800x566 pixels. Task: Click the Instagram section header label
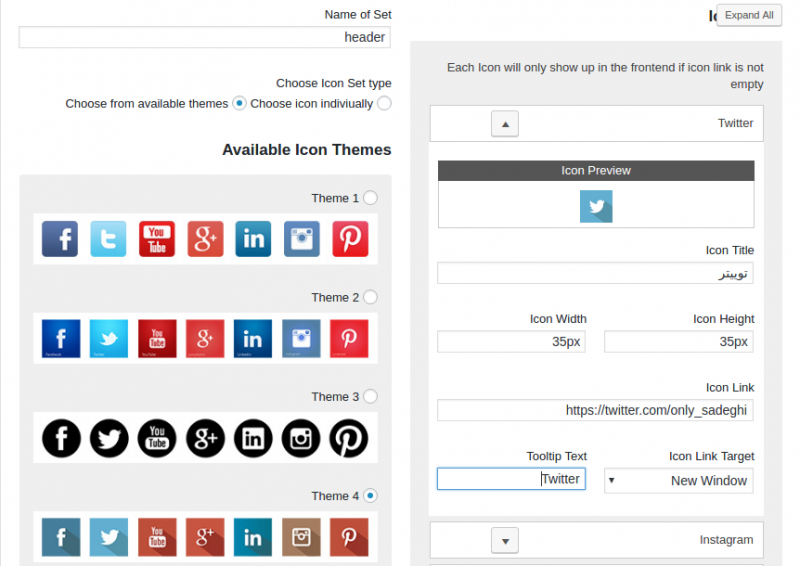point(726,540)
